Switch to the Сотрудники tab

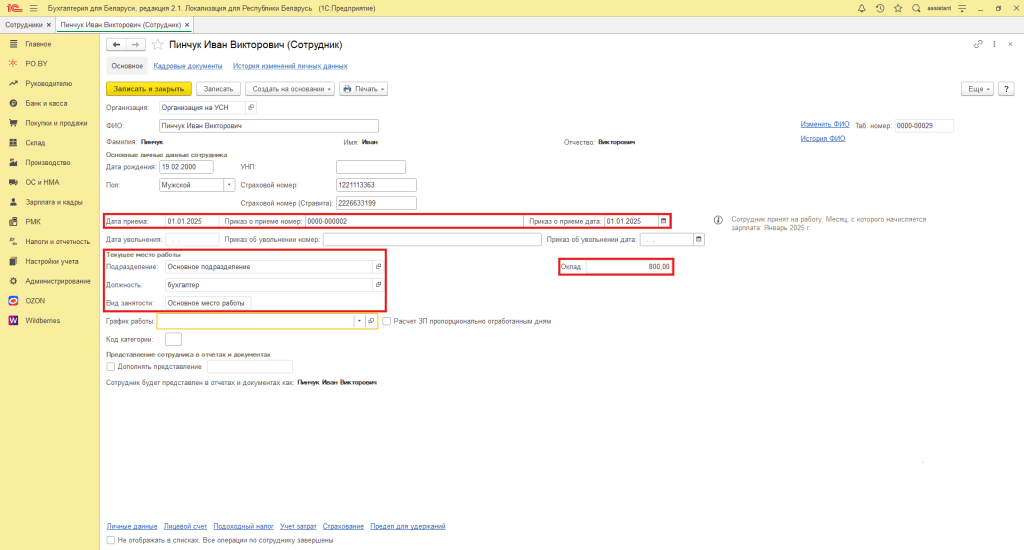24,25
